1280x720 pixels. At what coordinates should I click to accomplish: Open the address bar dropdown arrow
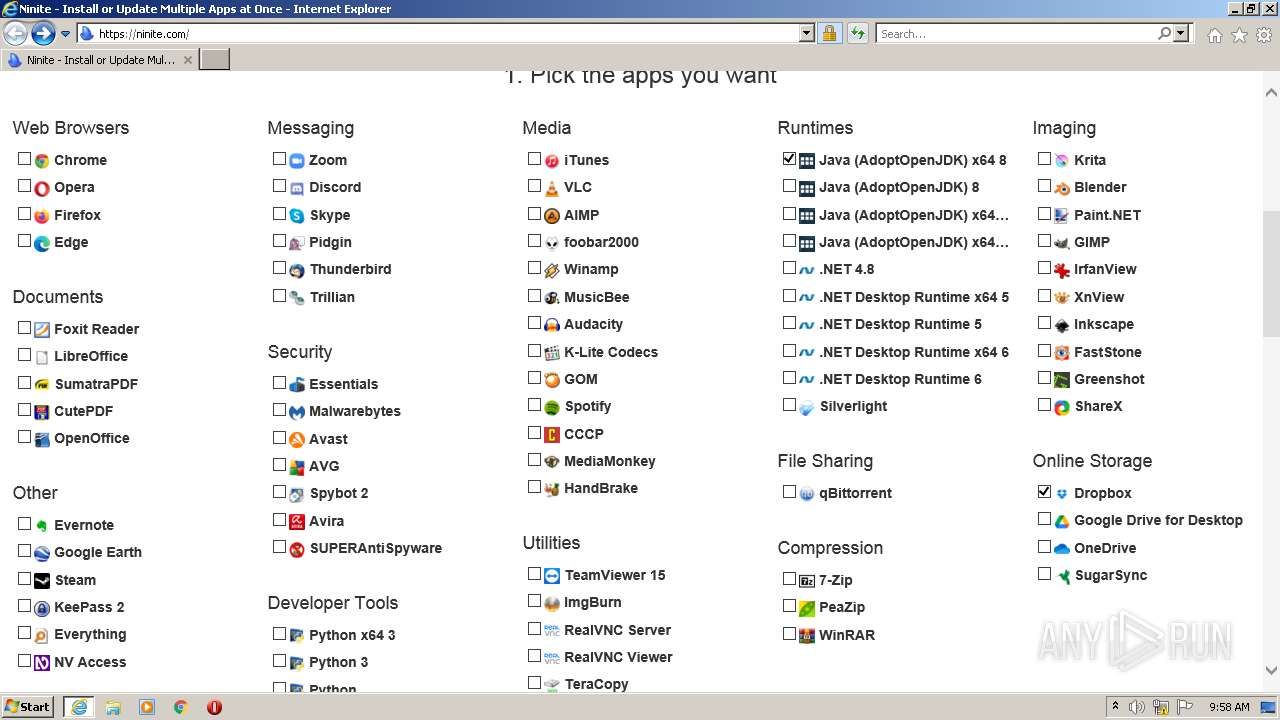coord(807,33)
